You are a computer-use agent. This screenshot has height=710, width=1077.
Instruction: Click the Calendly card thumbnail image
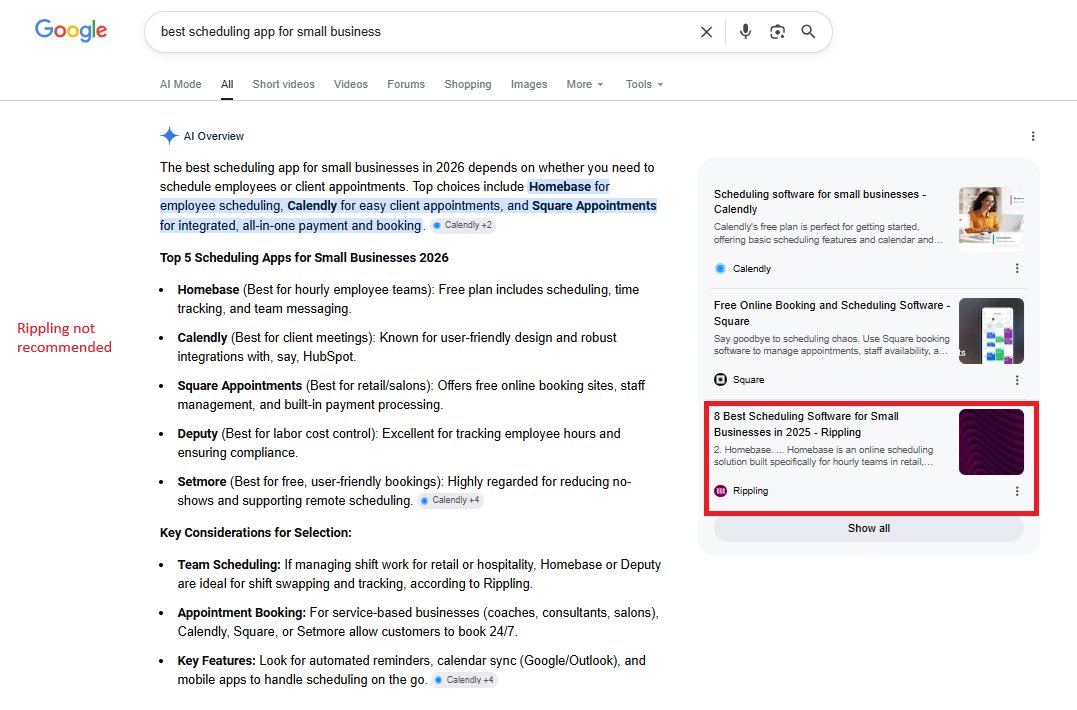pyautogui.click(x=991, y=219)
